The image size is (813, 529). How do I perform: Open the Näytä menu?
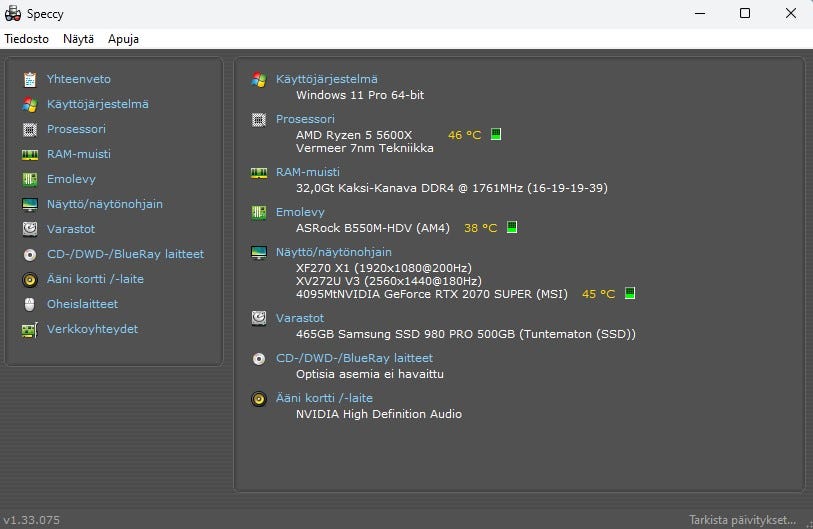[78, 39]
